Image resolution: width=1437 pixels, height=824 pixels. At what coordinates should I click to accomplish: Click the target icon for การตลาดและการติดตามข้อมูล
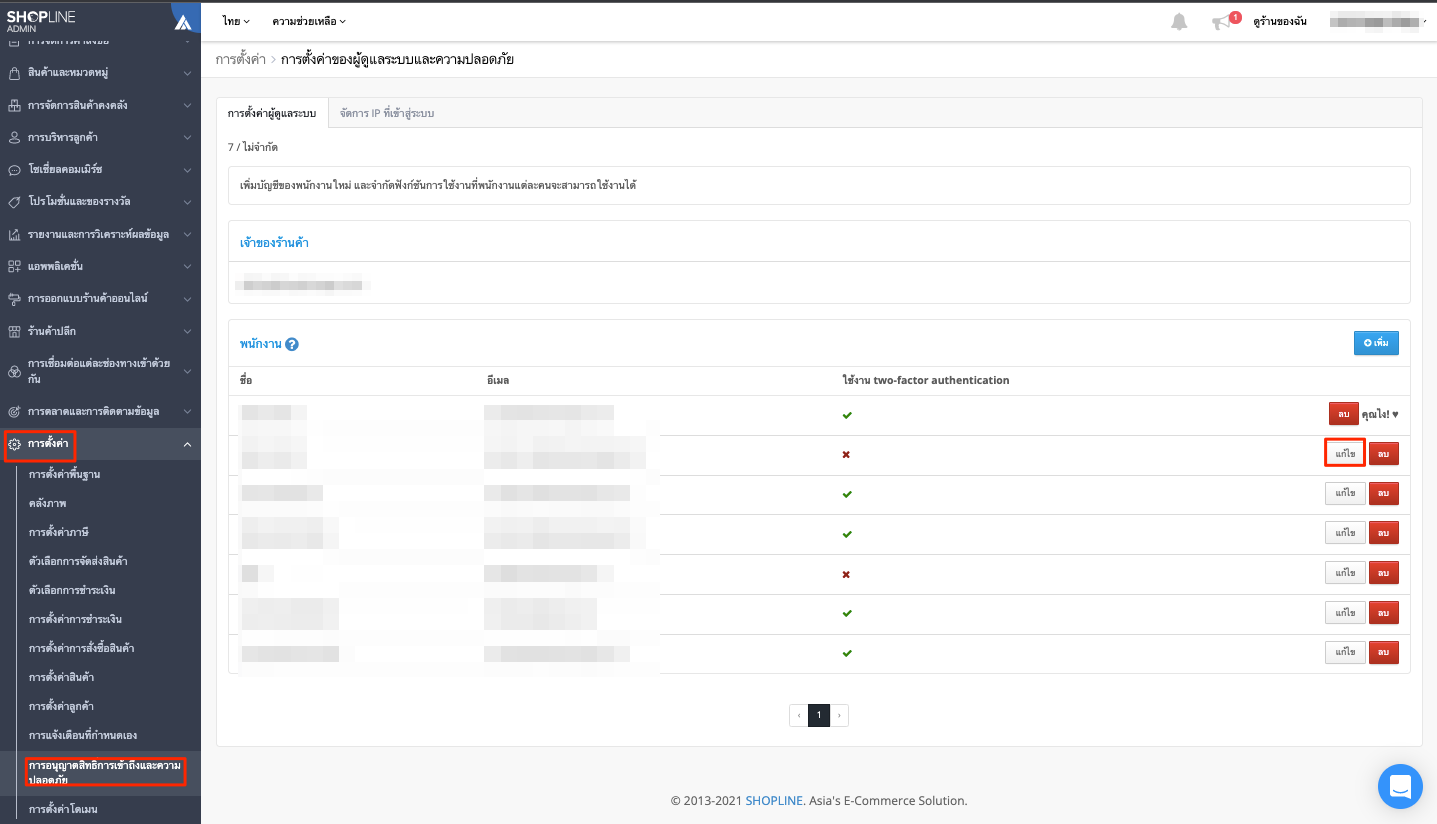[x=14, y=411]
